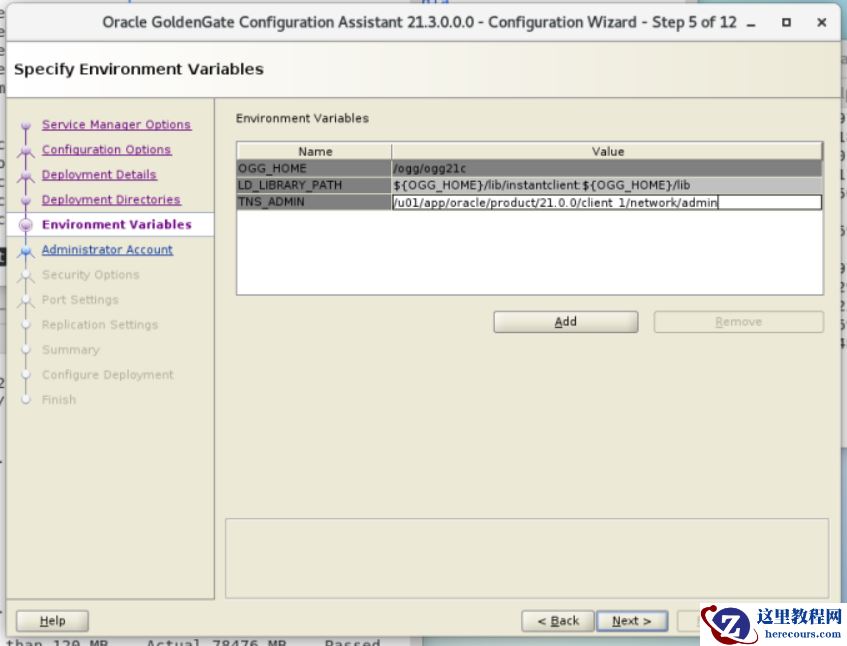Screen dimensions: 847x646
Task: Select the LD_LIBRARY_PATH name cell
Action: click(314, 185)
